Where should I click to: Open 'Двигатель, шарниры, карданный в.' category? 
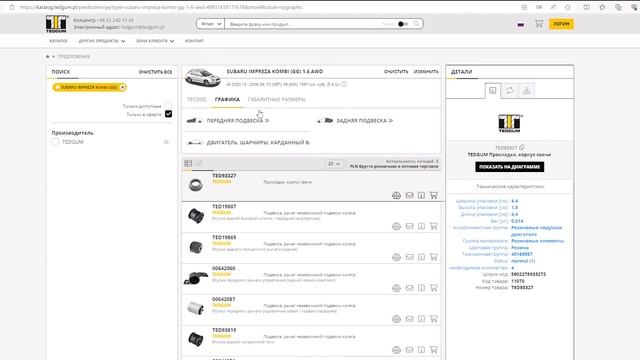(258, 143)
